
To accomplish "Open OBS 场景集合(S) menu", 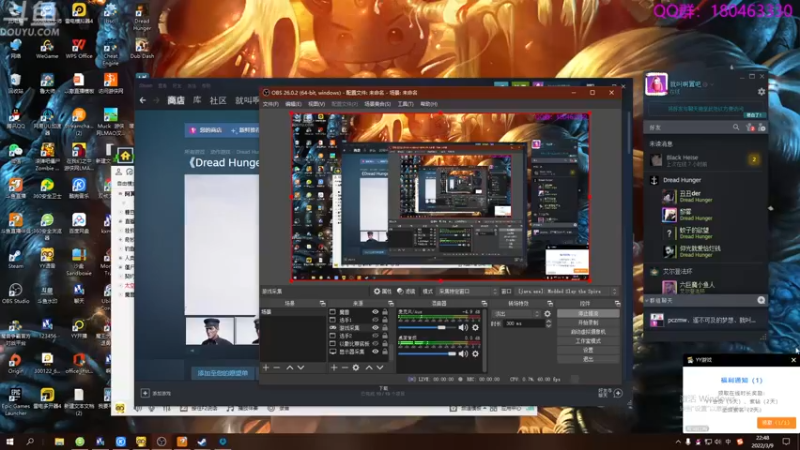I will click(x=378, y=104).
